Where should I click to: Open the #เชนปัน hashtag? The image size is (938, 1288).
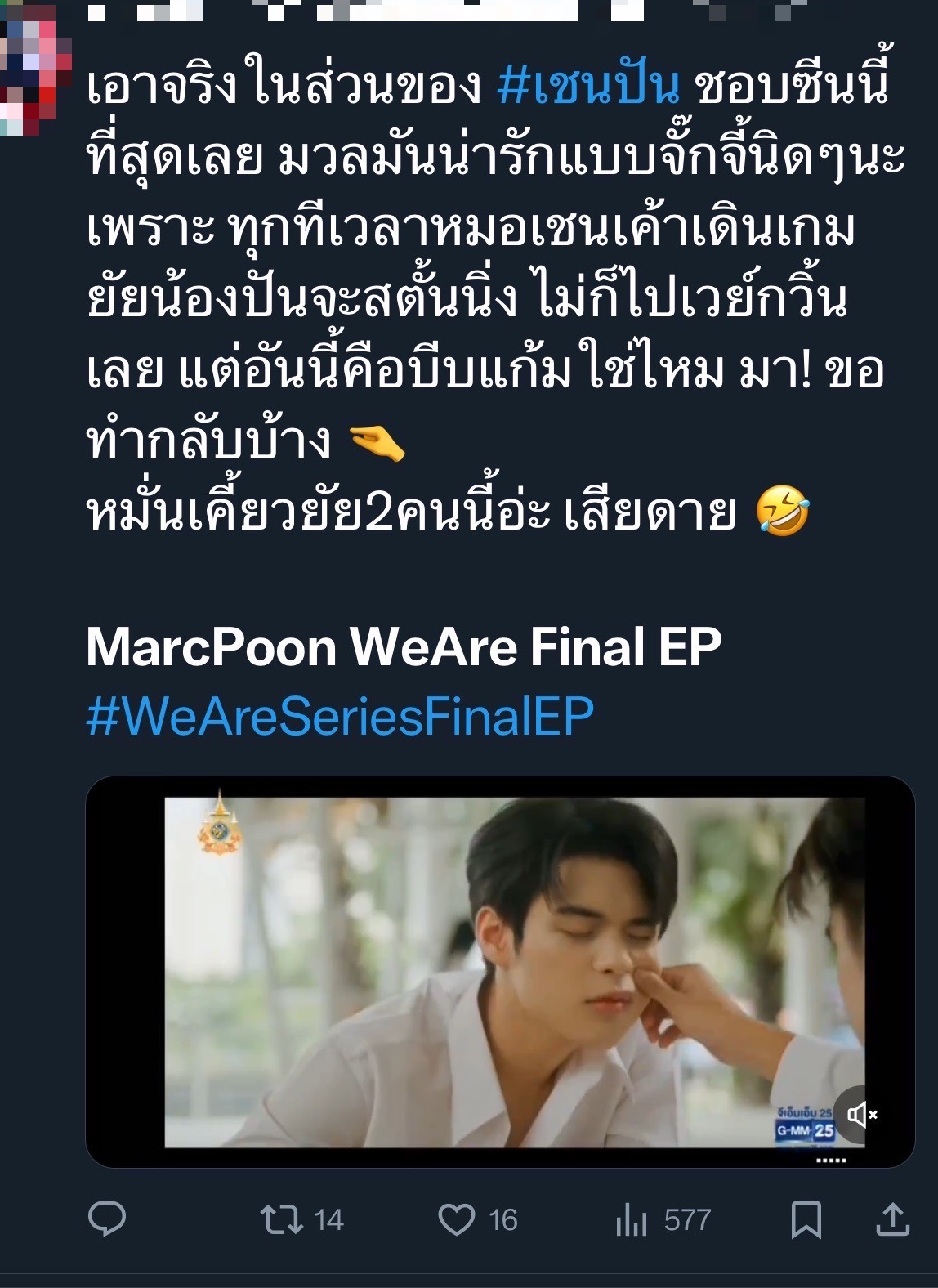tap(588, 86)
